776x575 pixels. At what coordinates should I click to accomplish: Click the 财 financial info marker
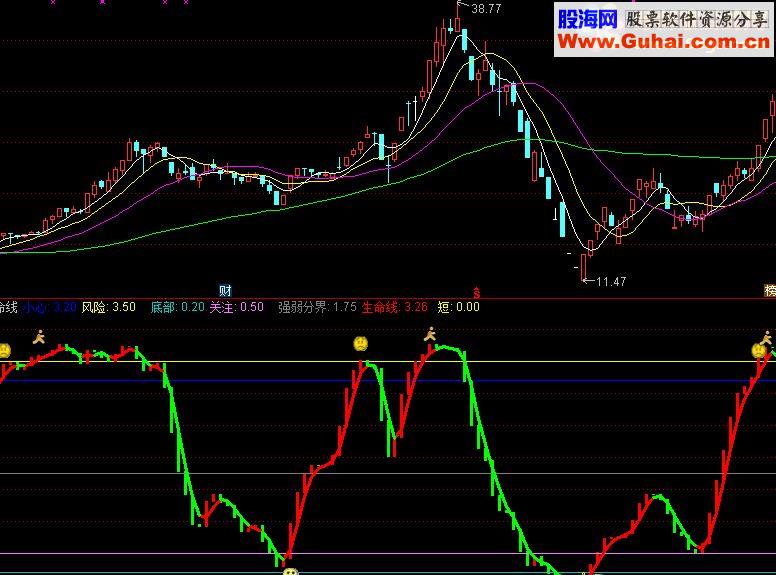(225, 290)
